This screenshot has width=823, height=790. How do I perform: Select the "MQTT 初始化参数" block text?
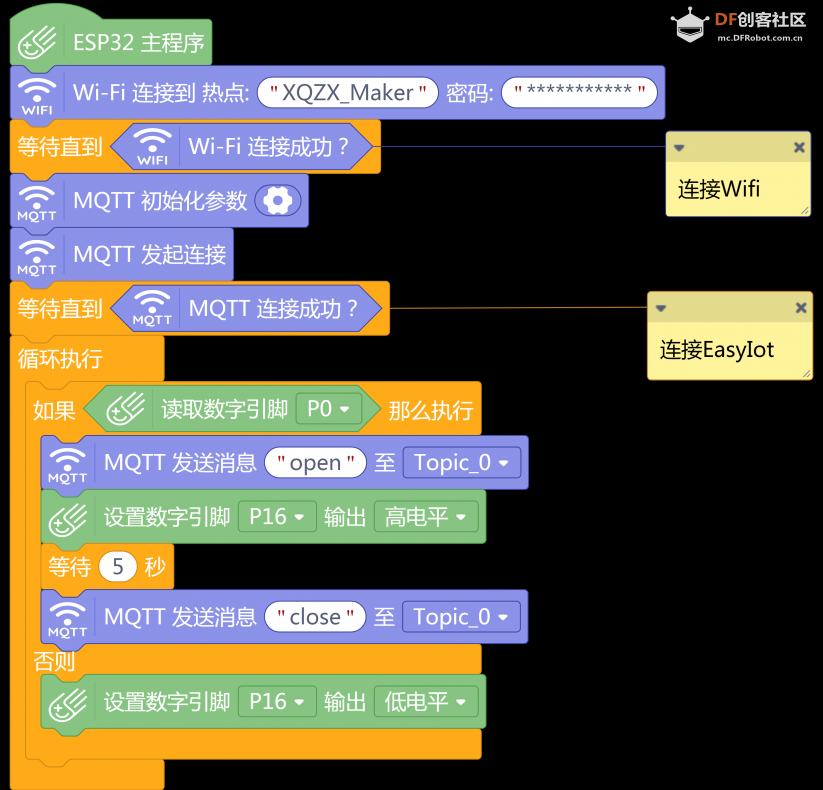pos(160,201)
